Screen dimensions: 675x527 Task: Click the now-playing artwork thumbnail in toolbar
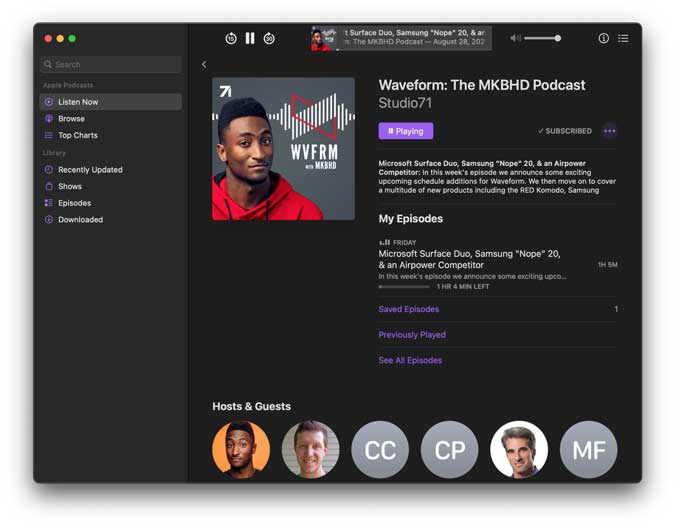click(x=324, y=39)
